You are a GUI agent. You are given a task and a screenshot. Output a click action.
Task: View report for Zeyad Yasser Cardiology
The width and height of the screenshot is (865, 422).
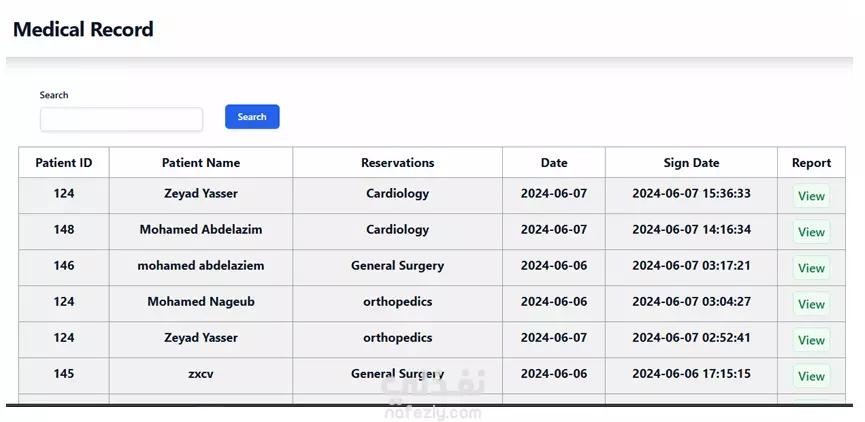coord(811,196)
